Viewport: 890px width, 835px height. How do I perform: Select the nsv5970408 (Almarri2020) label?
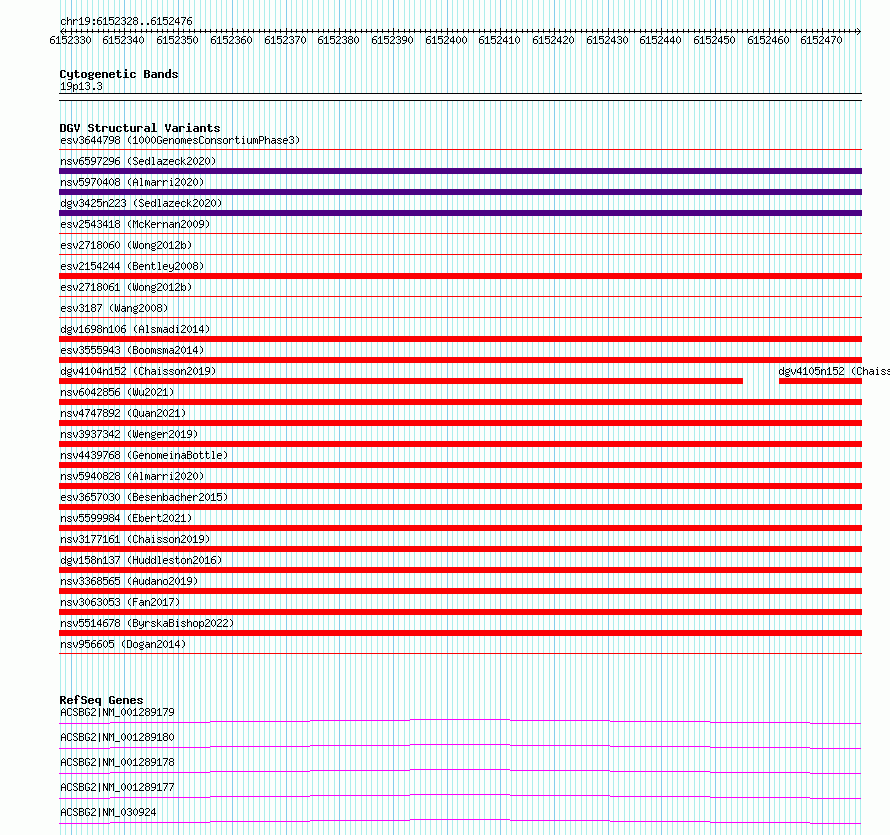tap(132, 182)
